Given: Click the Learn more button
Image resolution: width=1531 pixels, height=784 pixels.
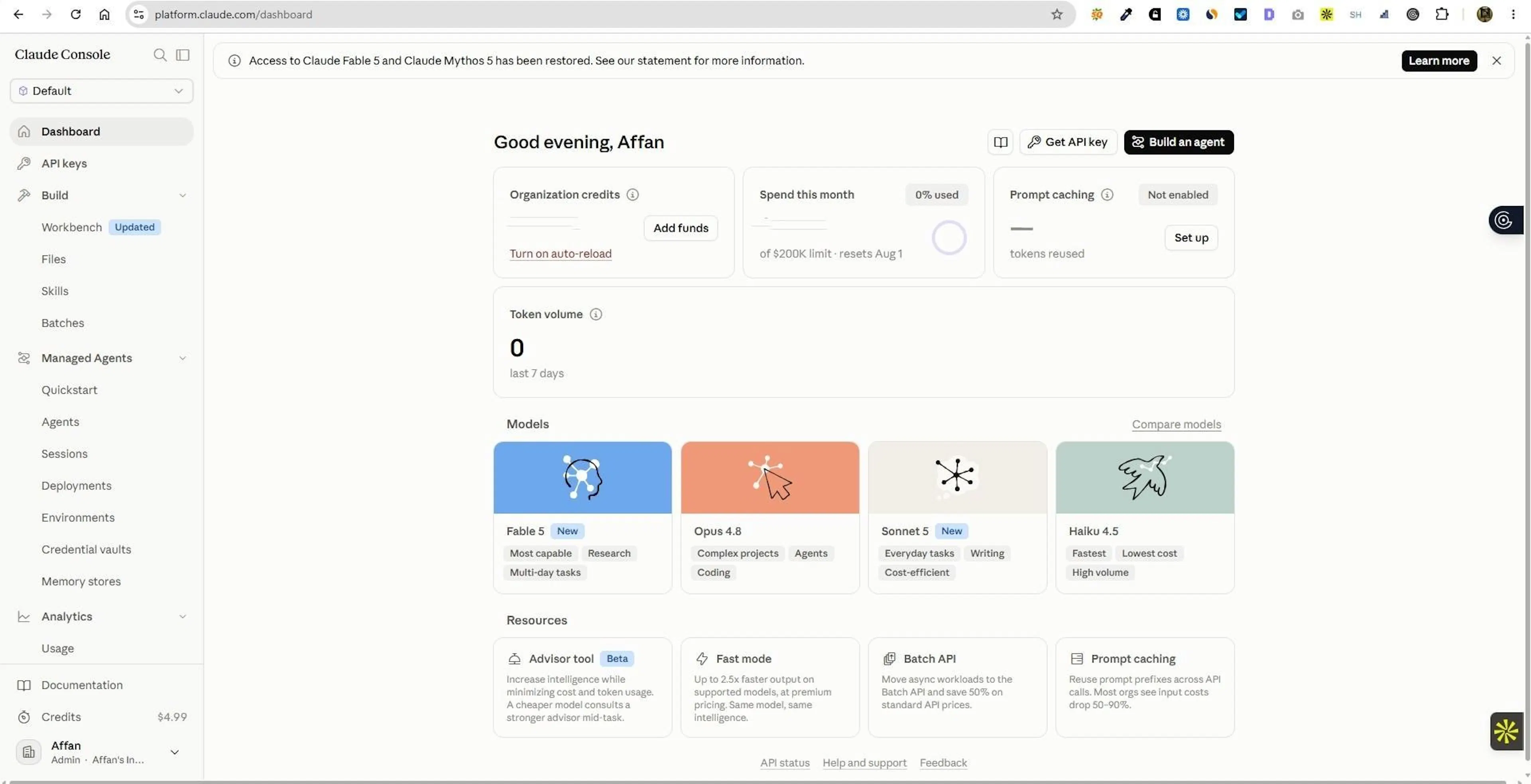Looking at the screenshot, I should [x=1439, y=61].
